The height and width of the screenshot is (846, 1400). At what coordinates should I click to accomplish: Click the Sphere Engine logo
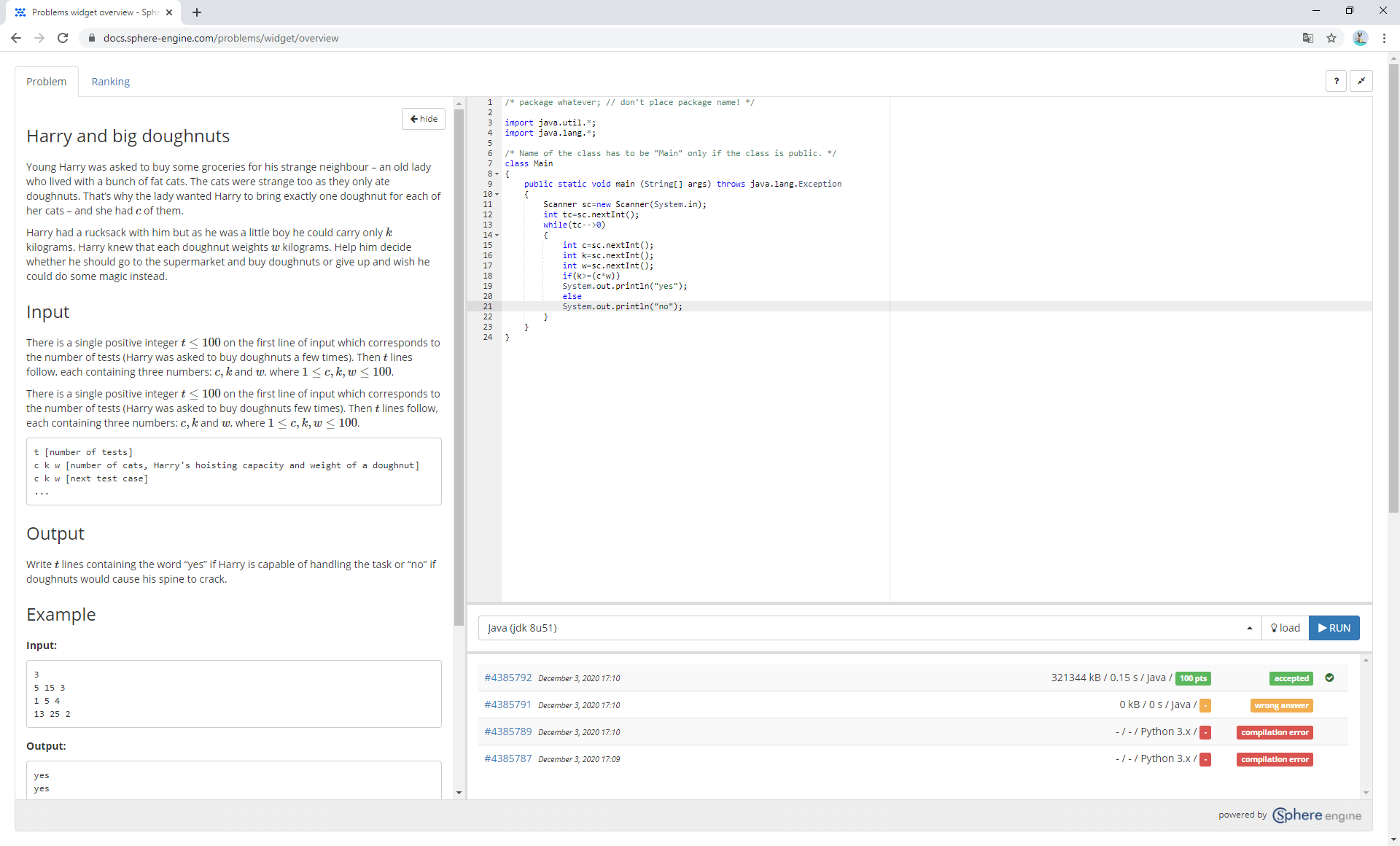click(1316, 815)
